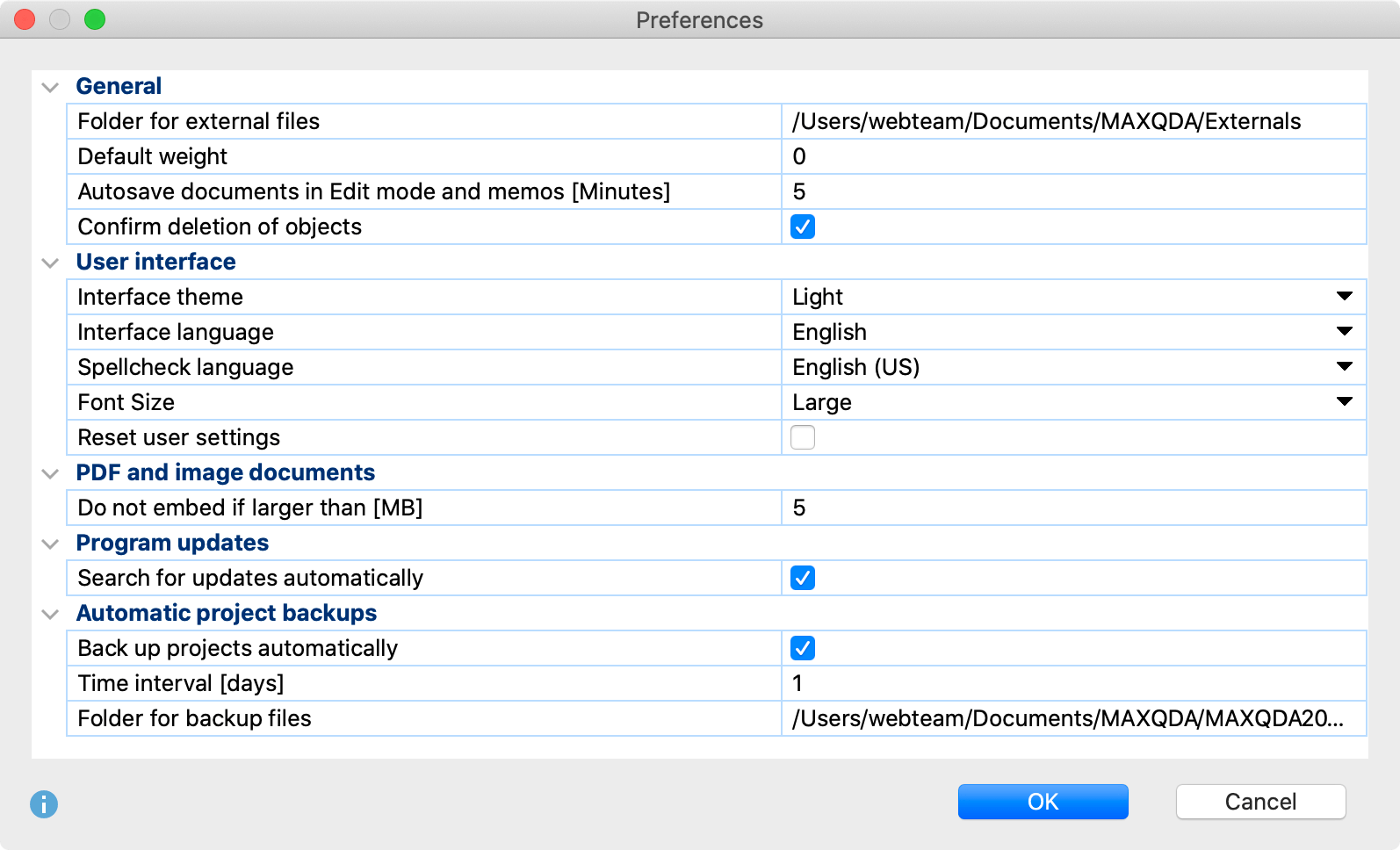
Task: Enable Reset user settings checkbox
Action: [x=803, y=437]
